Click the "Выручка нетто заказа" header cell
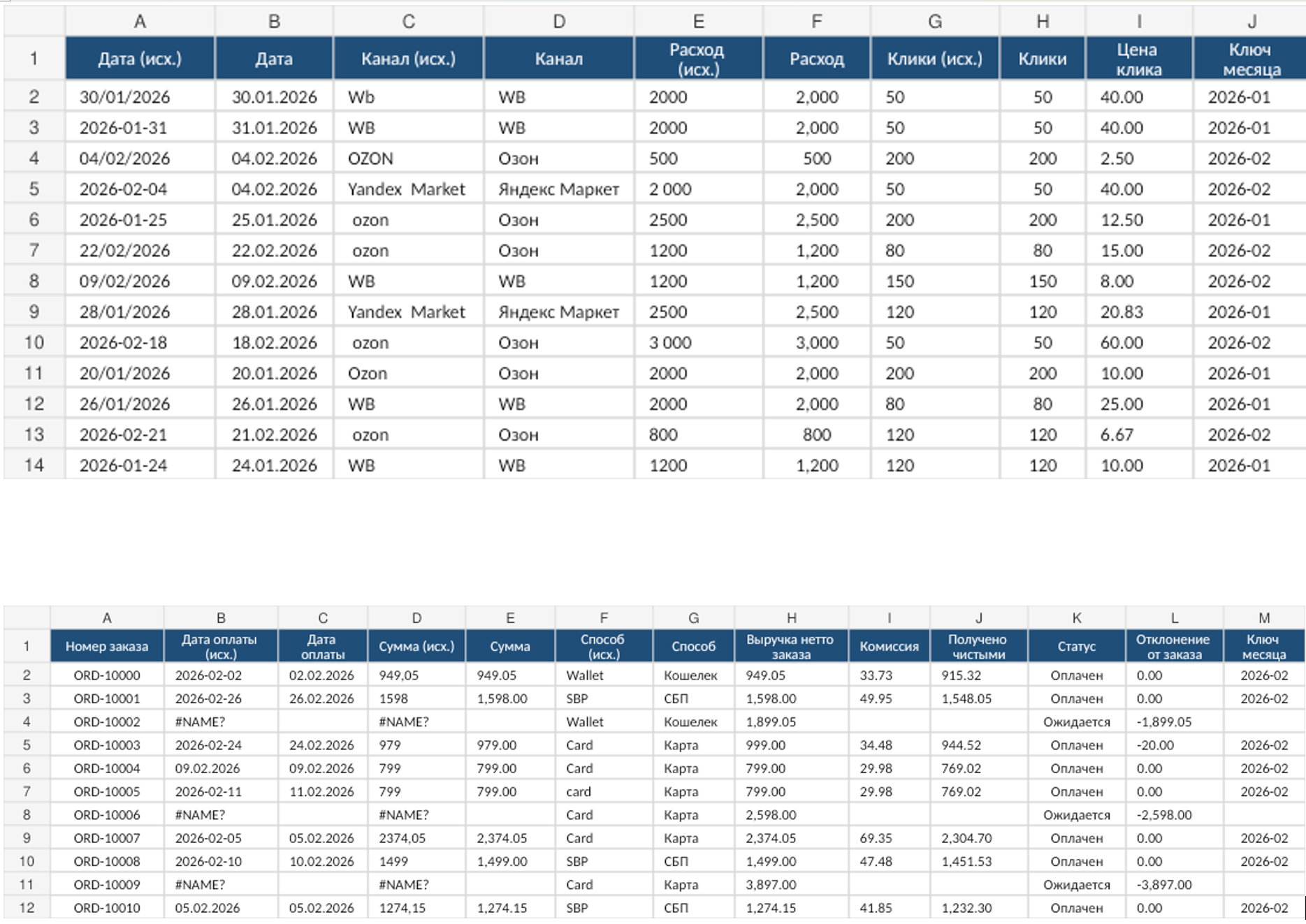The width and height of the screenshot is (1306, 924). click(x=790, y=647)
